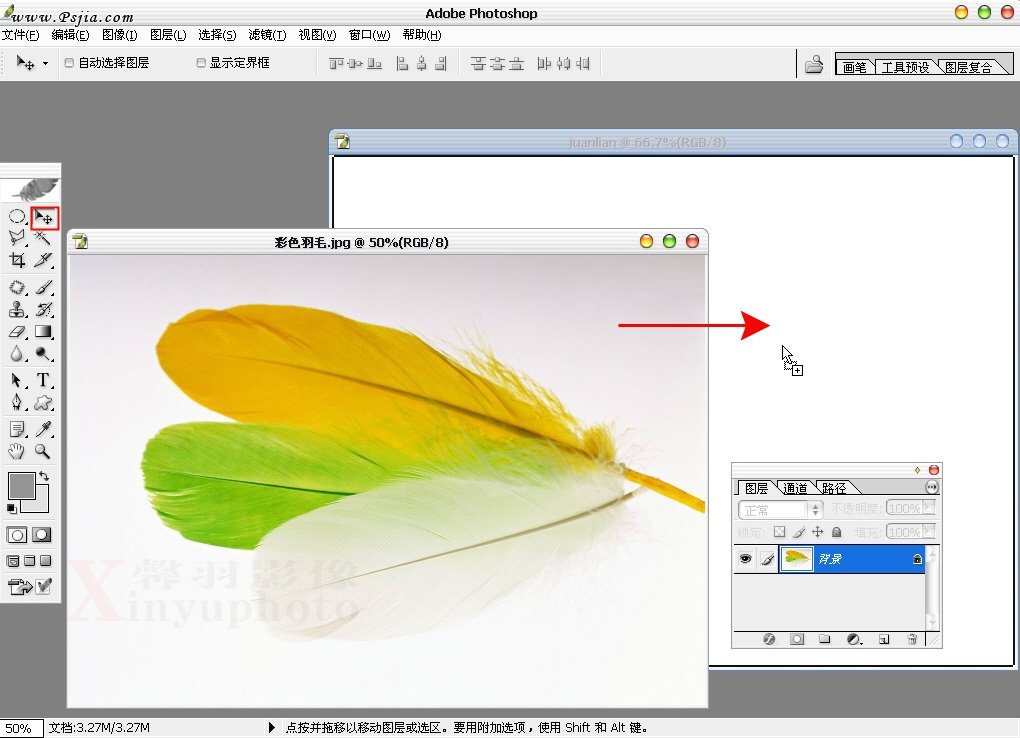1020x738 pixels.
Task: Open the Layers panel options menu
Action: tap(932, 487)
